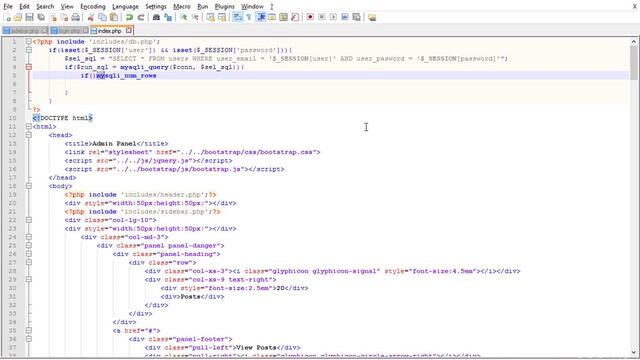Click the Close document toolbar icon
This screenshot has height=360, width=640.
click(x=53, y=17)
